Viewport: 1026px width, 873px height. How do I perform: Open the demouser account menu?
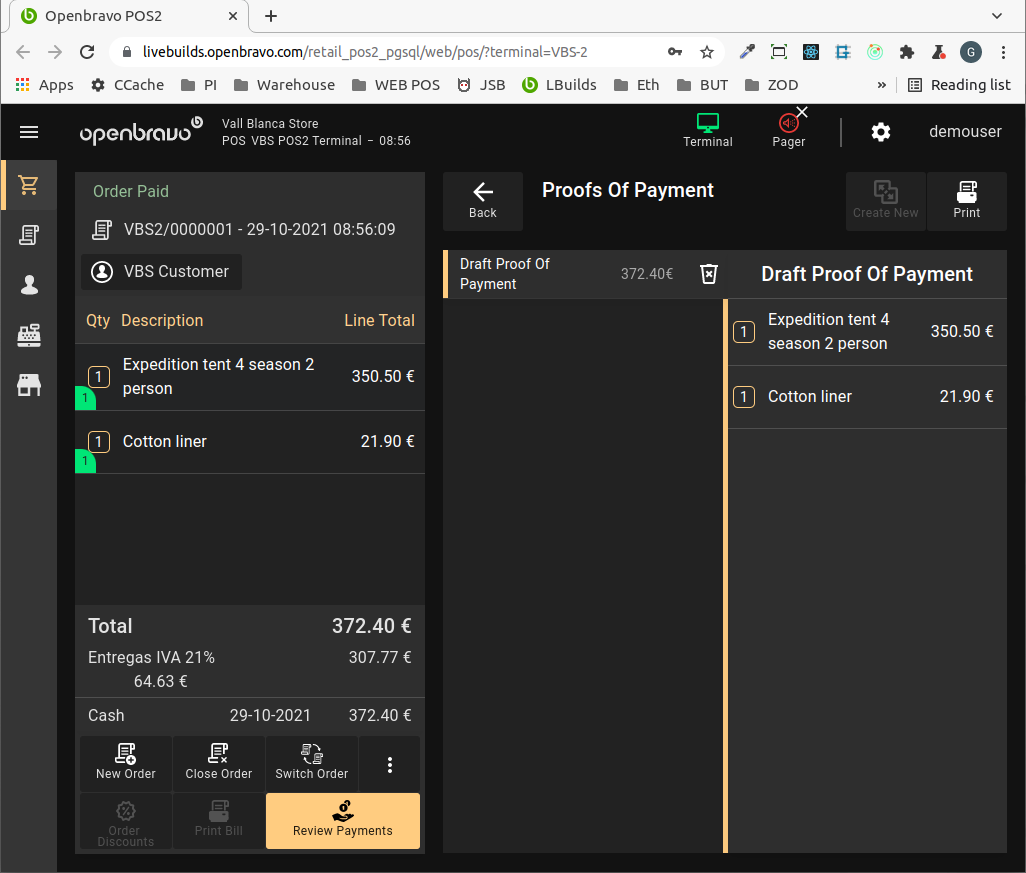(965, 132)
